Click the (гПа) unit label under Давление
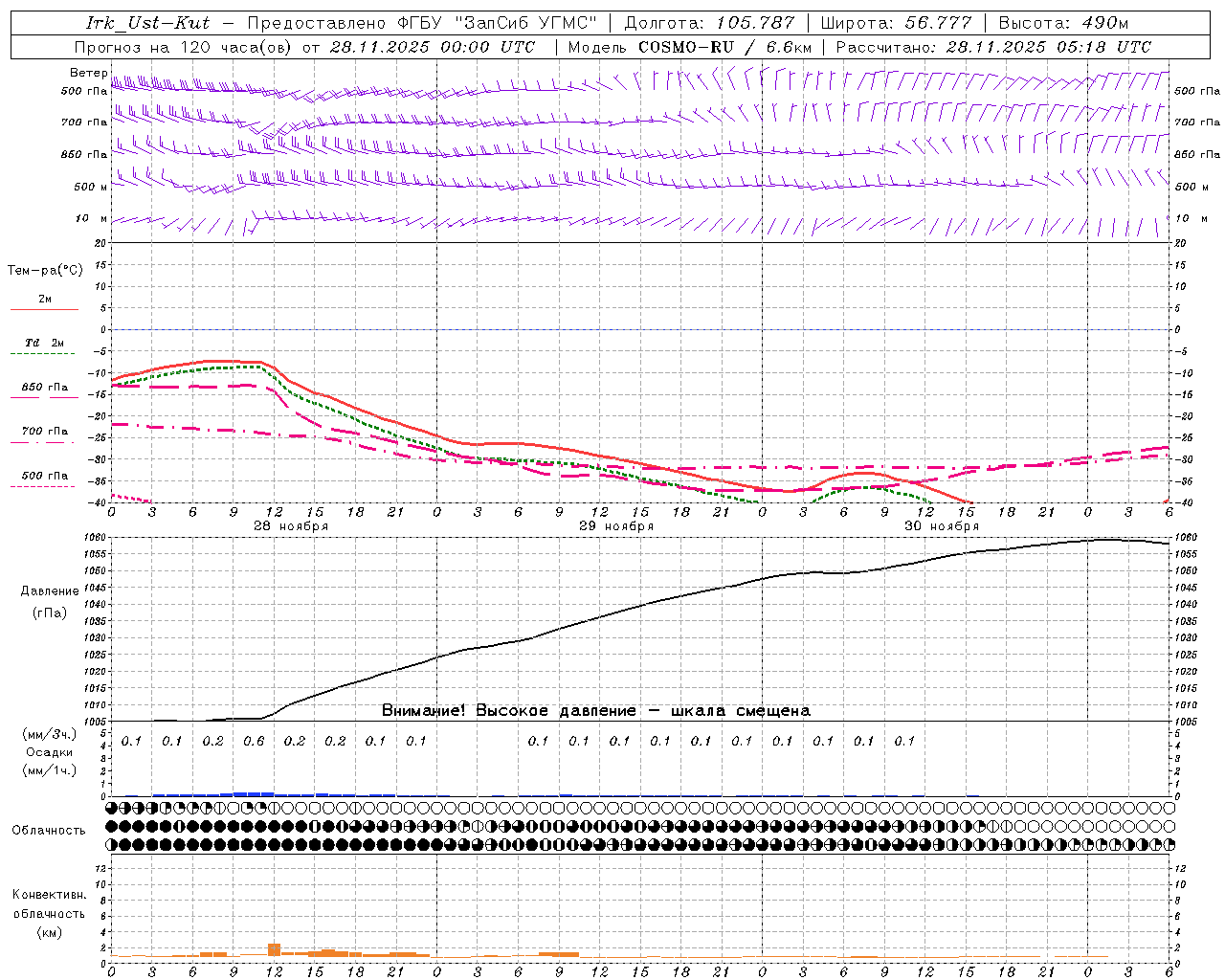This screenshot has height=980, width=1225. click(x=50, y=613)
